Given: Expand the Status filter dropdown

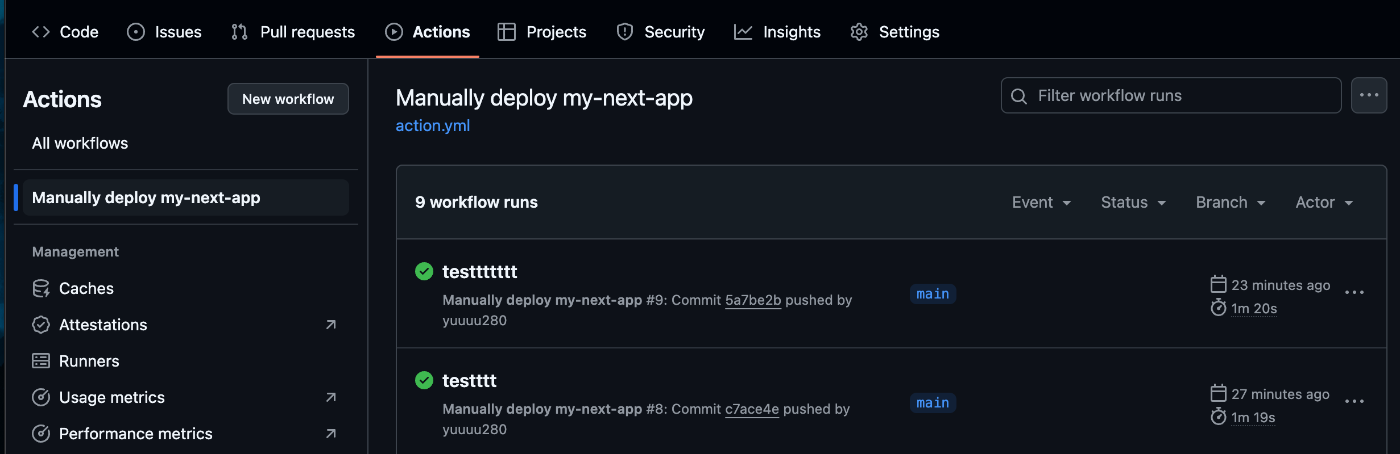Looking at the screenshot, I should point(1133,202).
